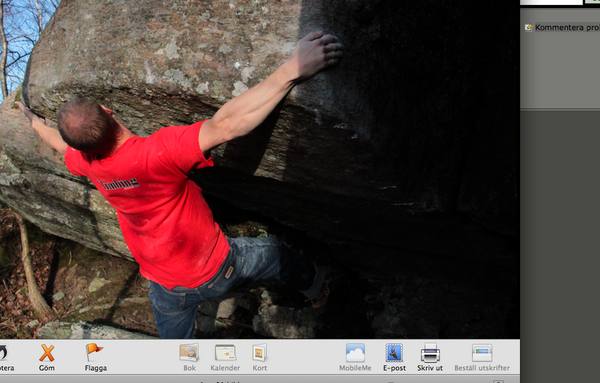
Task: Flag the photo using the Flagga flag icon
Action: click(94, 352)
